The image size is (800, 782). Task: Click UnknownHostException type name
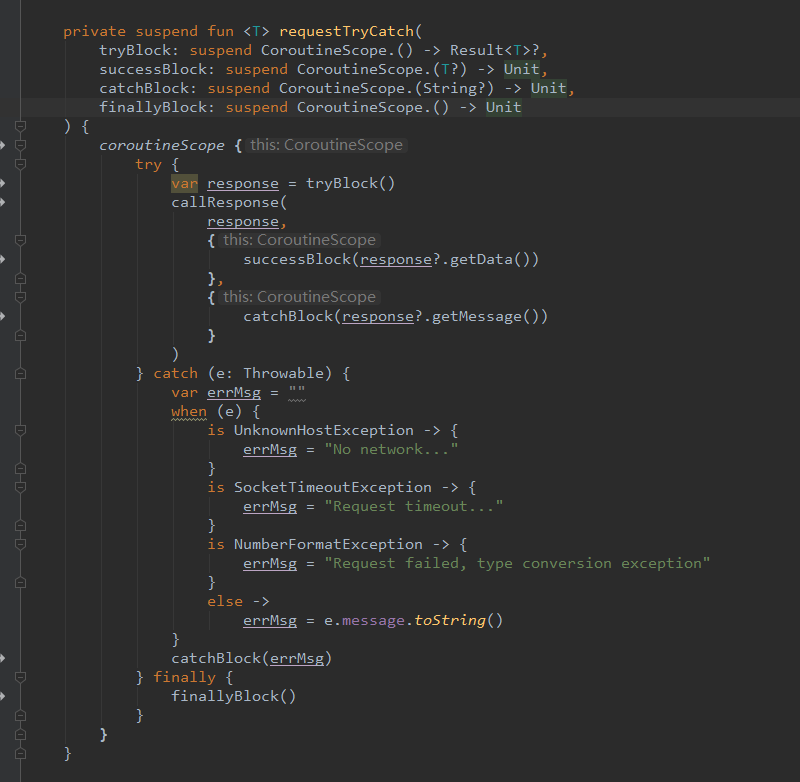pyautogui.click(x=323, y=431)
